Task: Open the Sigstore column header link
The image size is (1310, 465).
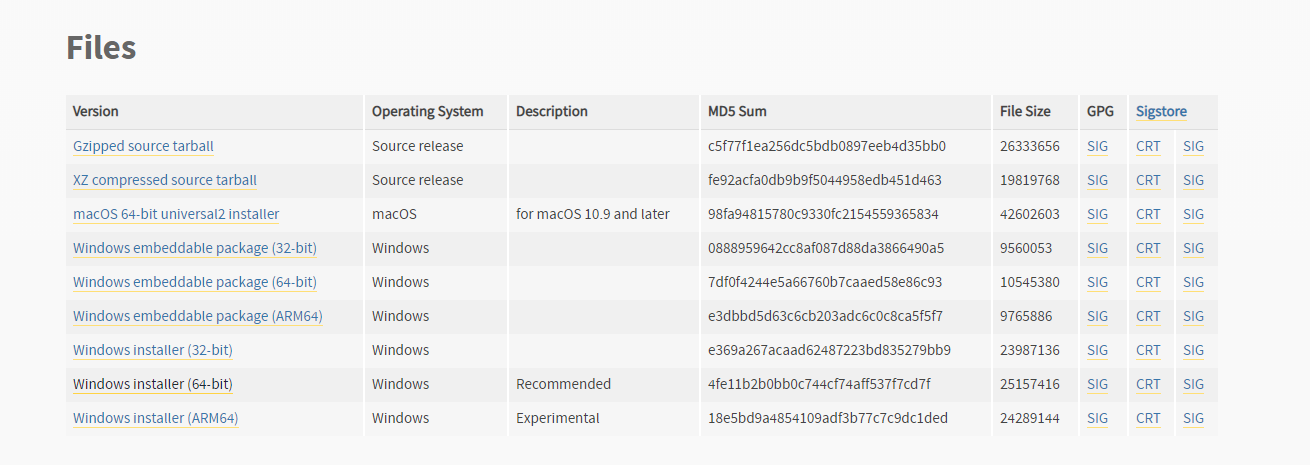Action: [x=1161, y=112]
